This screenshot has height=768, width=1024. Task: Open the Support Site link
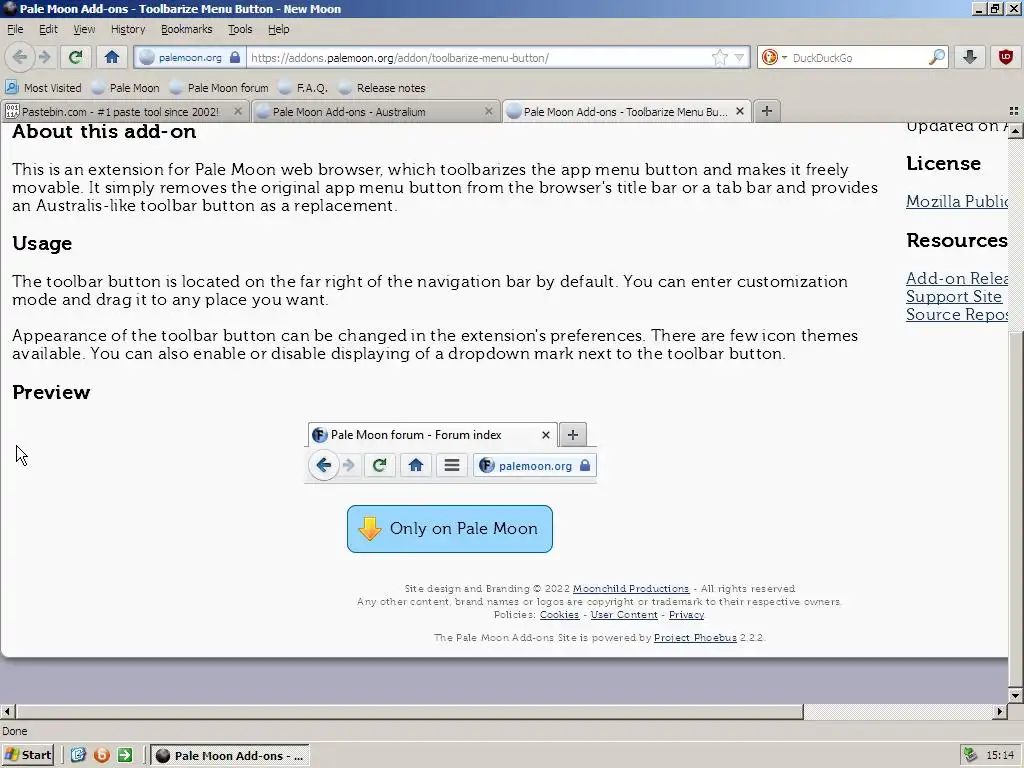point(953,296)
